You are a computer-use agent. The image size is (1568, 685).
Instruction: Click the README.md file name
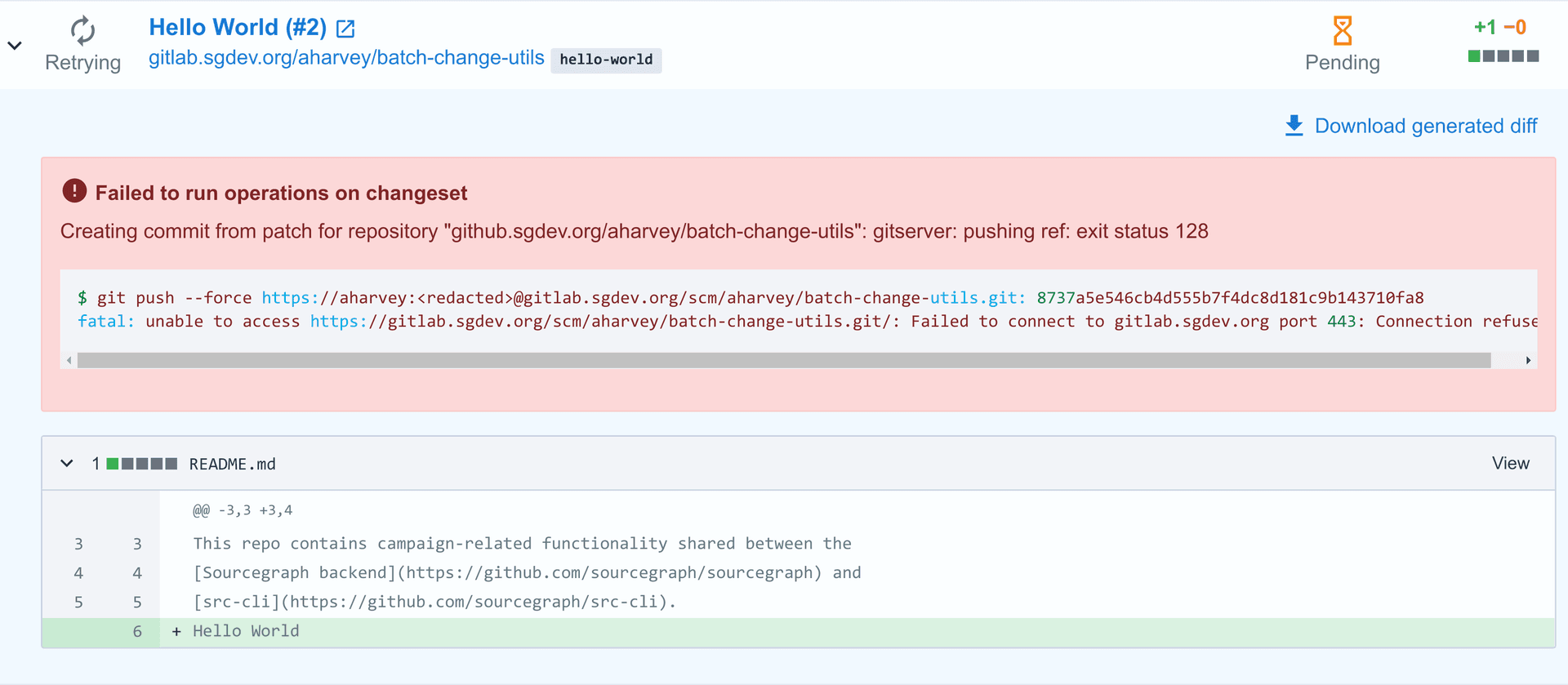[233, 464]
